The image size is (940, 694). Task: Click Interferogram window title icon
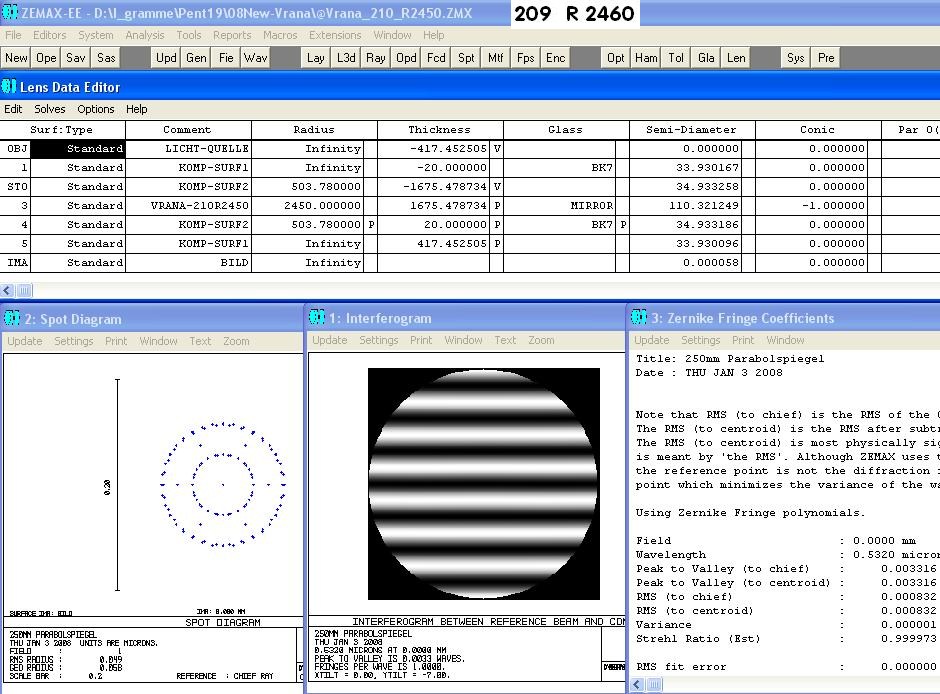(317, 318)
